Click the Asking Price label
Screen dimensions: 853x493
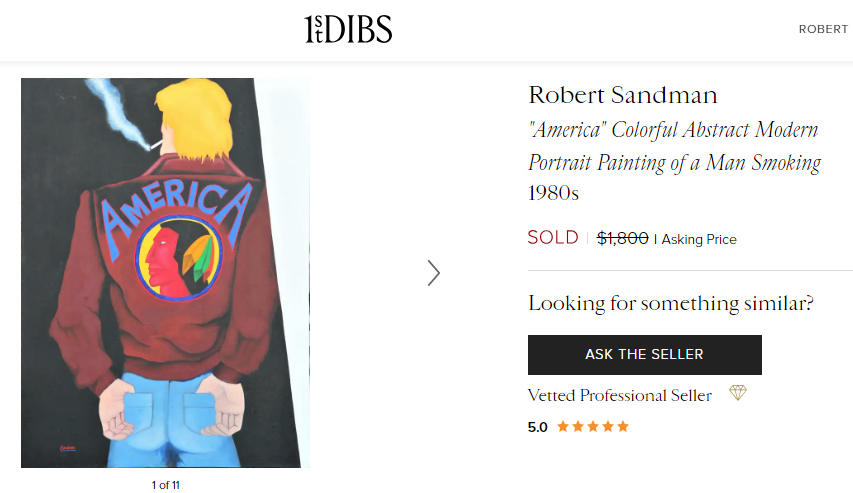click(699, 239)
